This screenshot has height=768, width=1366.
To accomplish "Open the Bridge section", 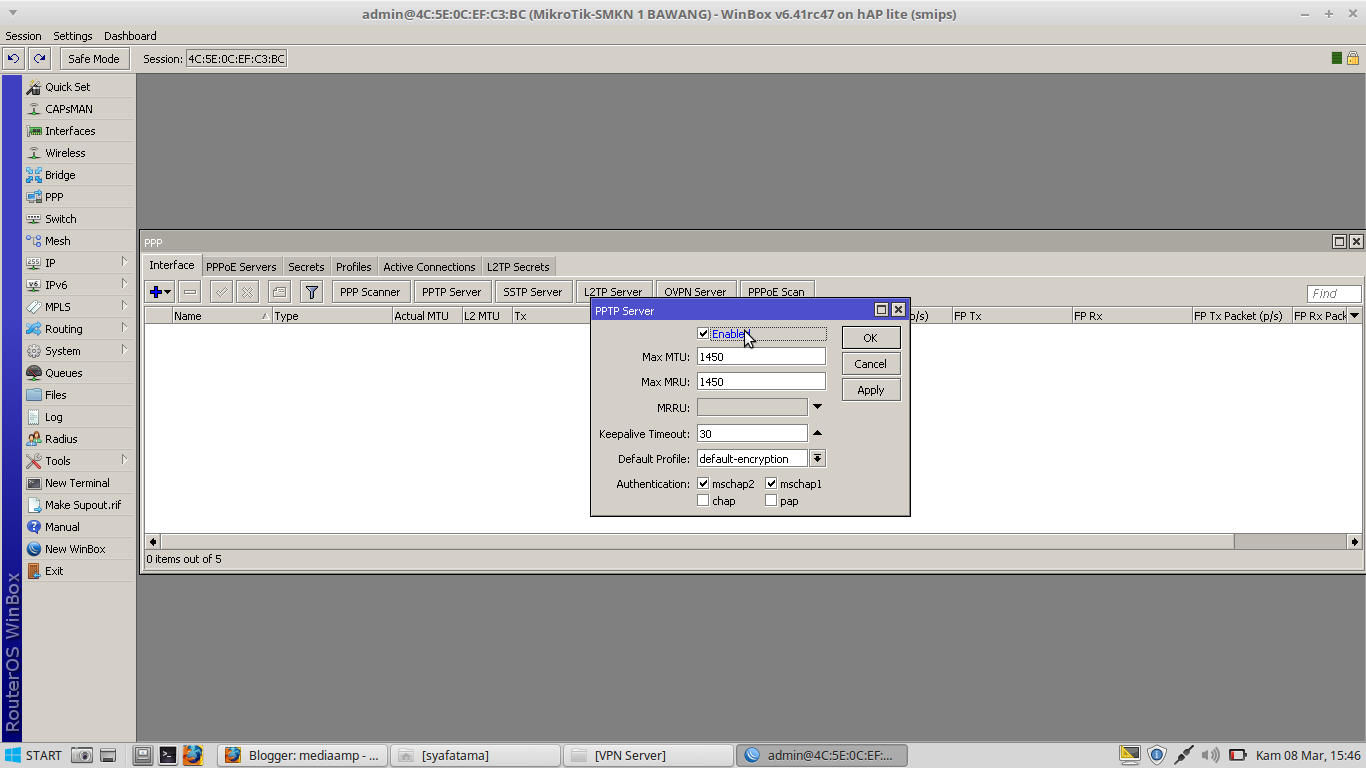I will (x=79, y=175).
